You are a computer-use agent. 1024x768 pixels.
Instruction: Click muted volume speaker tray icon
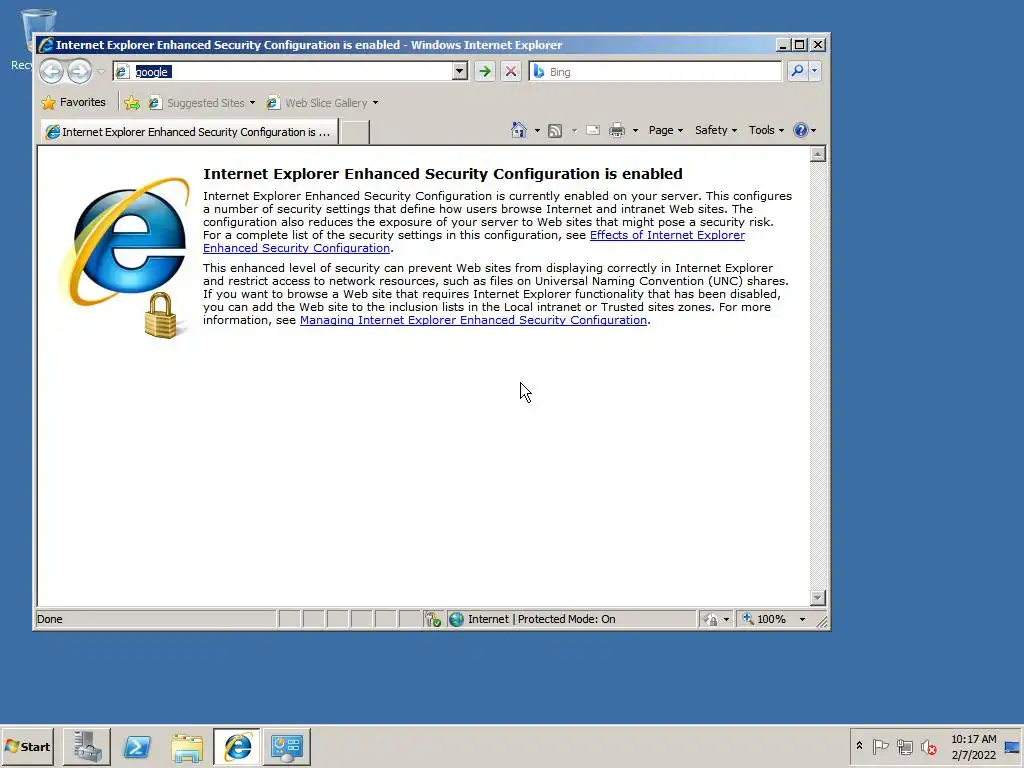(928, 746)
